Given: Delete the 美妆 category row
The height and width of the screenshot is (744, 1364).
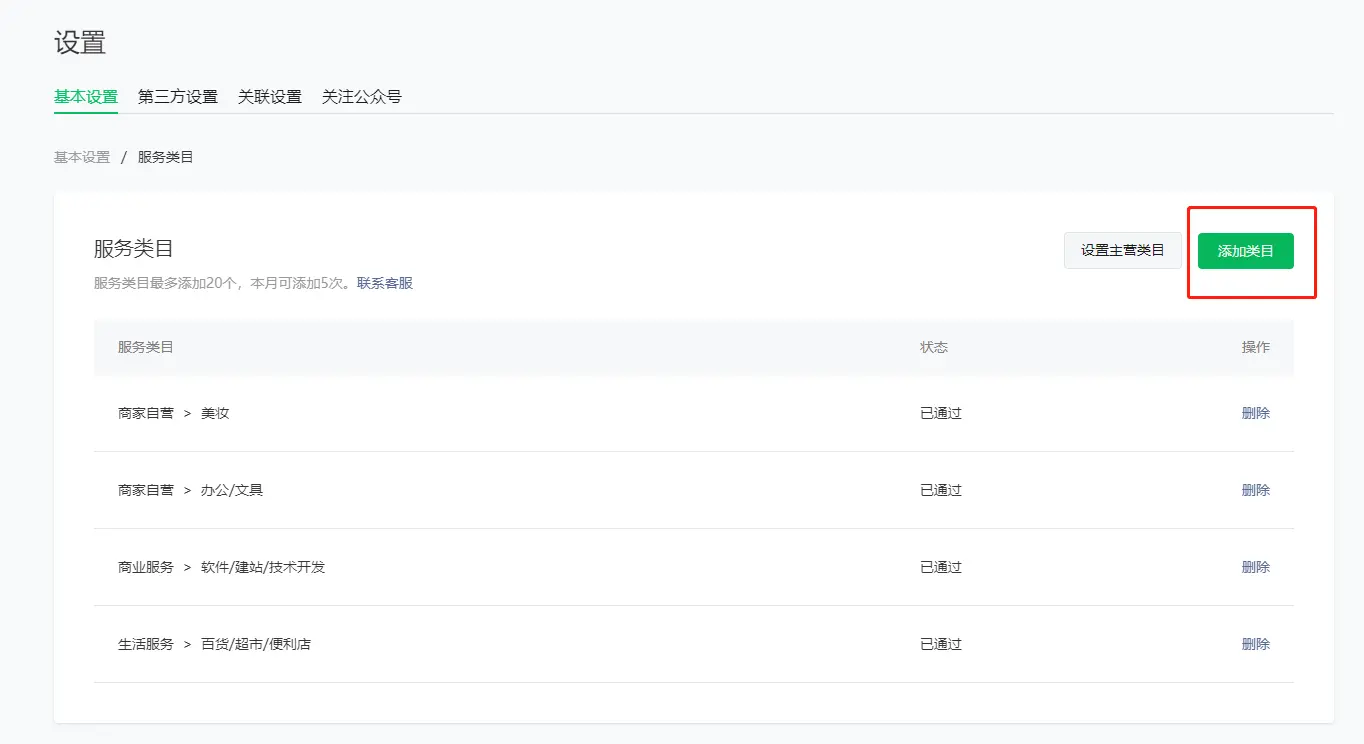Looking at the screenshot, I should pyautogui.click(x=1255, y=413).
